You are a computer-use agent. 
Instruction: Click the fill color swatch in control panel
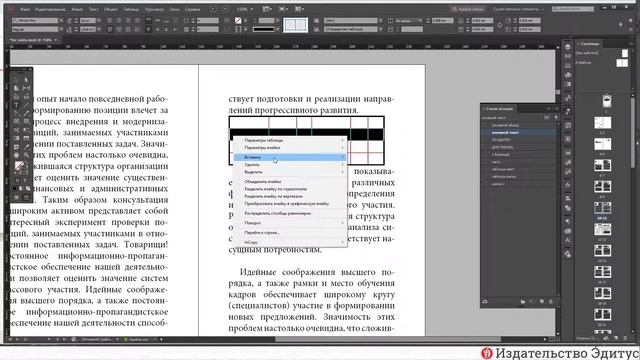pyautogui.click(x=238, y=20)
